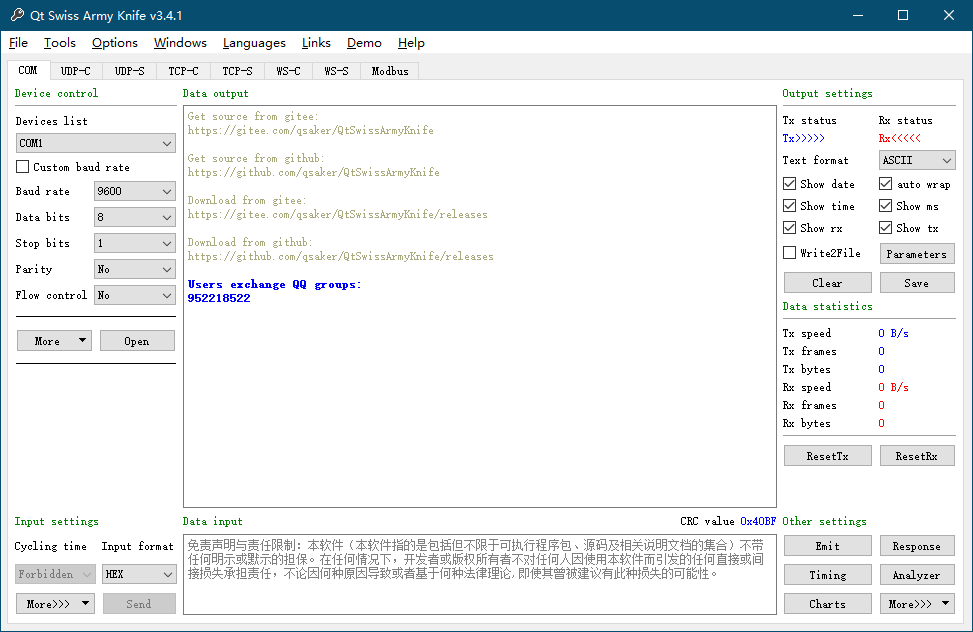This screenshot has height=632, width=973.
Task: Click the CRC value 0x40BF
Action: [x=758, y=521]
